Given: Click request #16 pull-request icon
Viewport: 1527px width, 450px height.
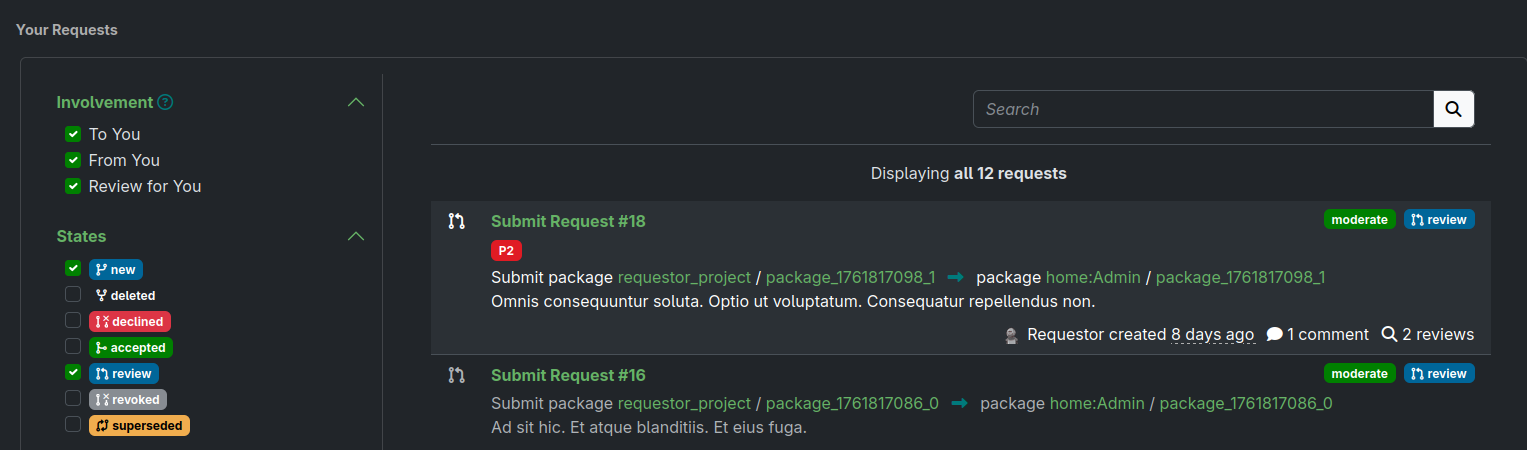Looking at the screenshot, I should click(457, 375).
